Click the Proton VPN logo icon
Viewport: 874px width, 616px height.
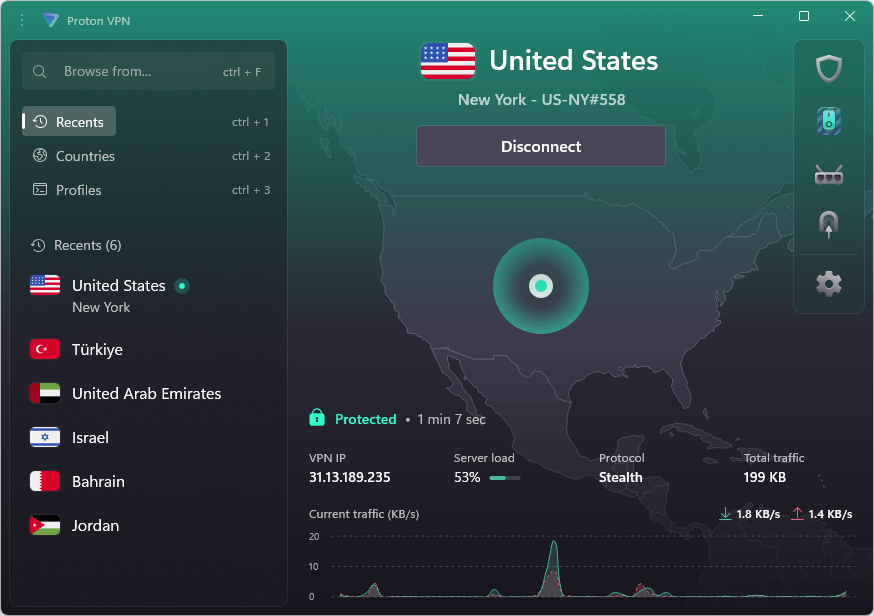coord(51,20)
